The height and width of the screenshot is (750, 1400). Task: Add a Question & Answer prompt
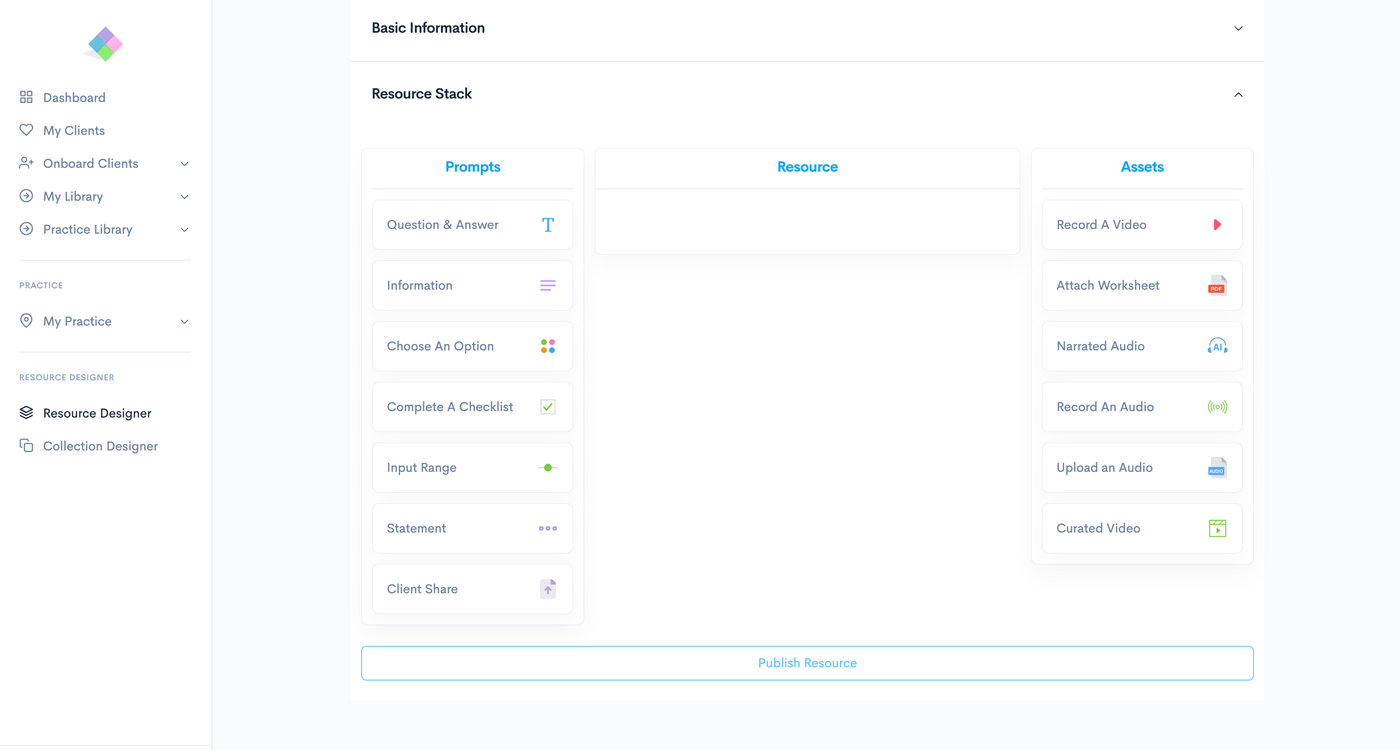point(473,225)
